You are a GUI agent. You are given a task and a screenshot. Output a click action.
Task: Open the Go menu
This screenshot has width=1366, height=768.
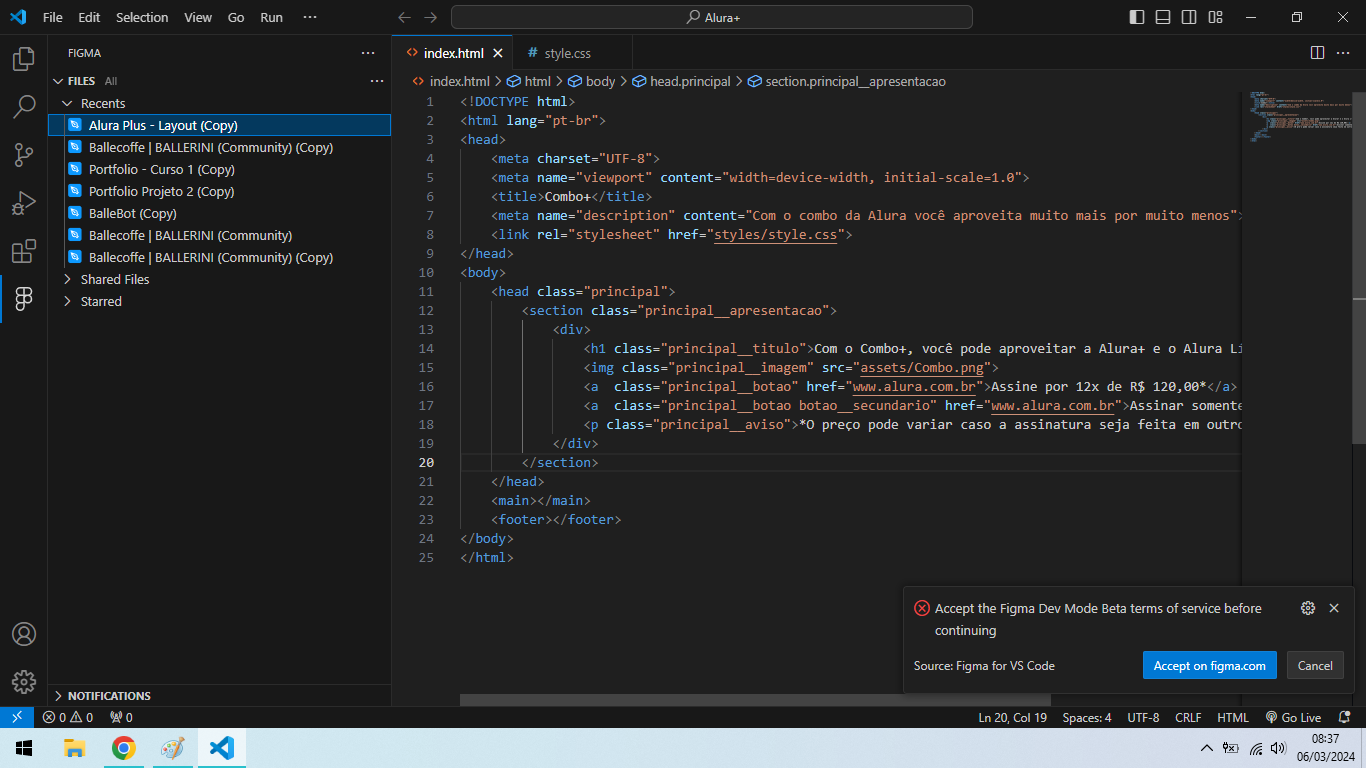pyautogui.click(x=236, y=17)
